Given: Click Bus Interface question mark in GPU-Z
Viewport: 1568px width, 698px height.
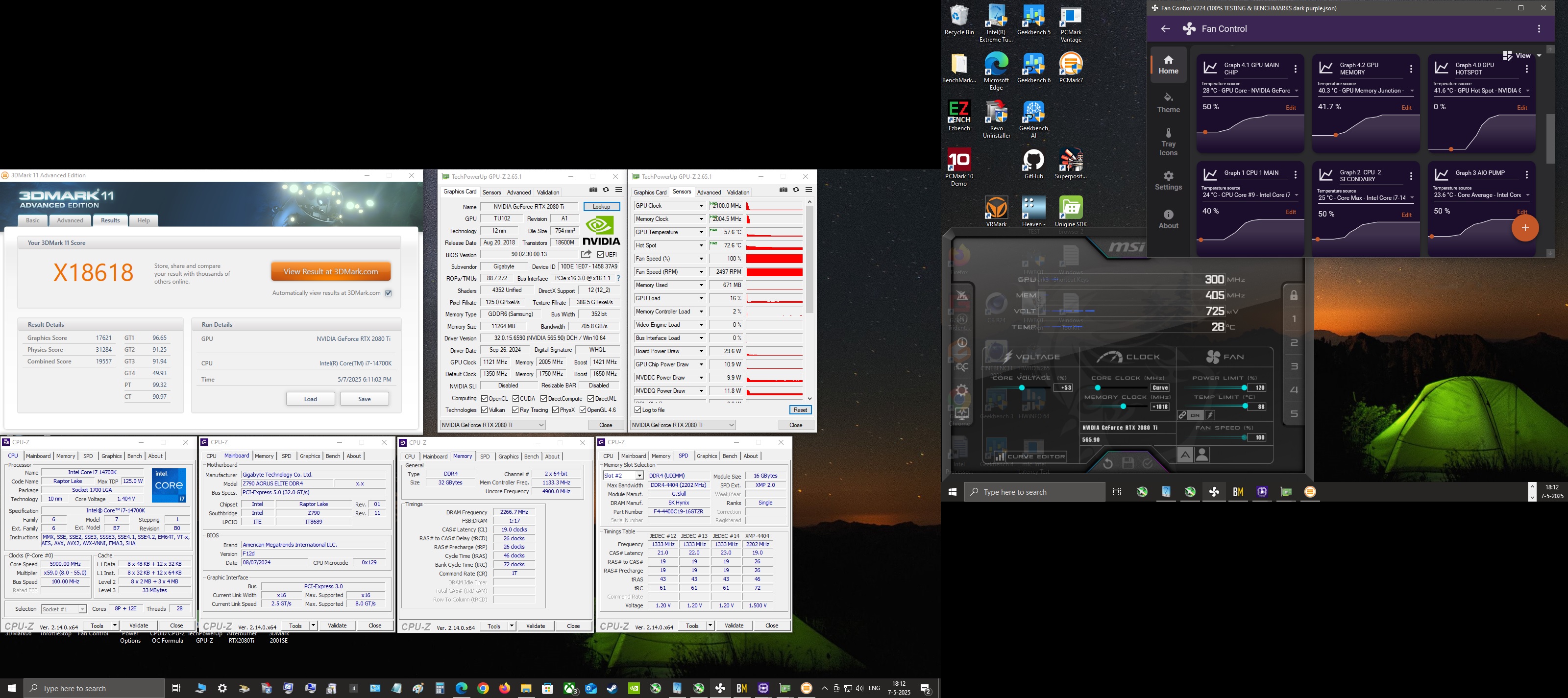Looking at the screenshot, I should coord(618,278).
